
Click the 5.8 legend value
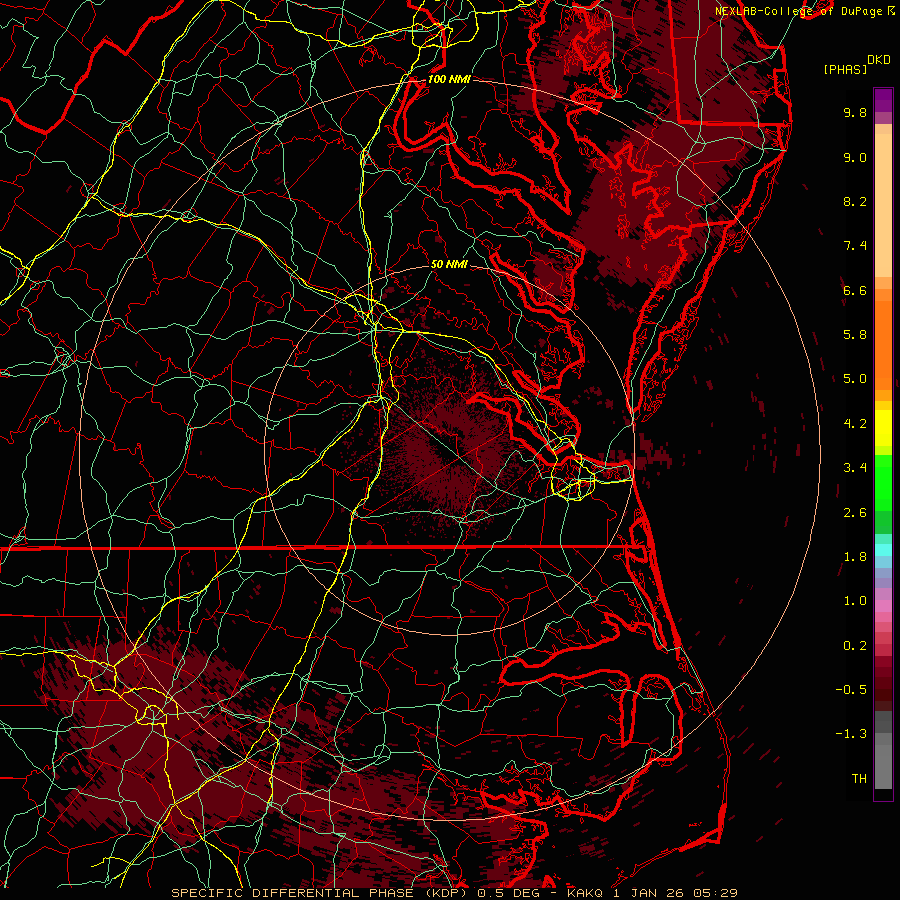[x=855, y=335]
